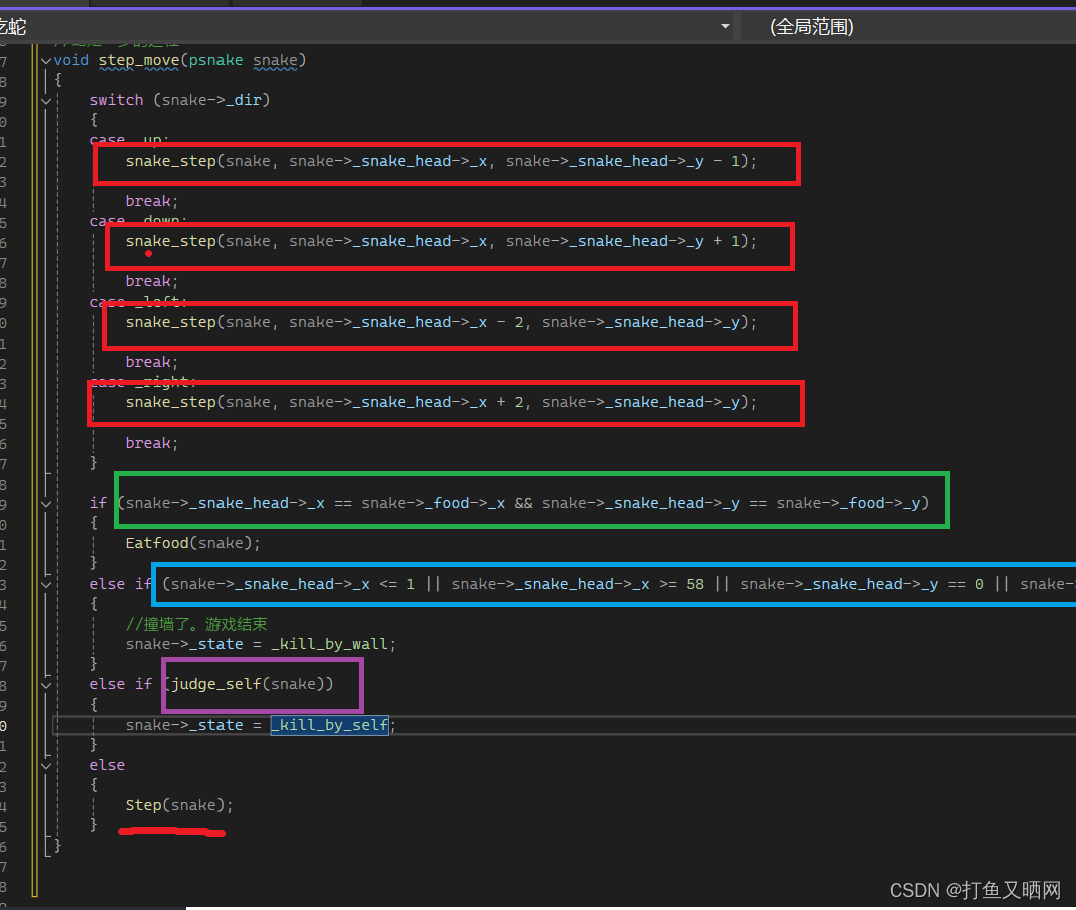Place cursor on switch keyword
Viewport: 1076px width, 910px height.
(x=117, y=100)
